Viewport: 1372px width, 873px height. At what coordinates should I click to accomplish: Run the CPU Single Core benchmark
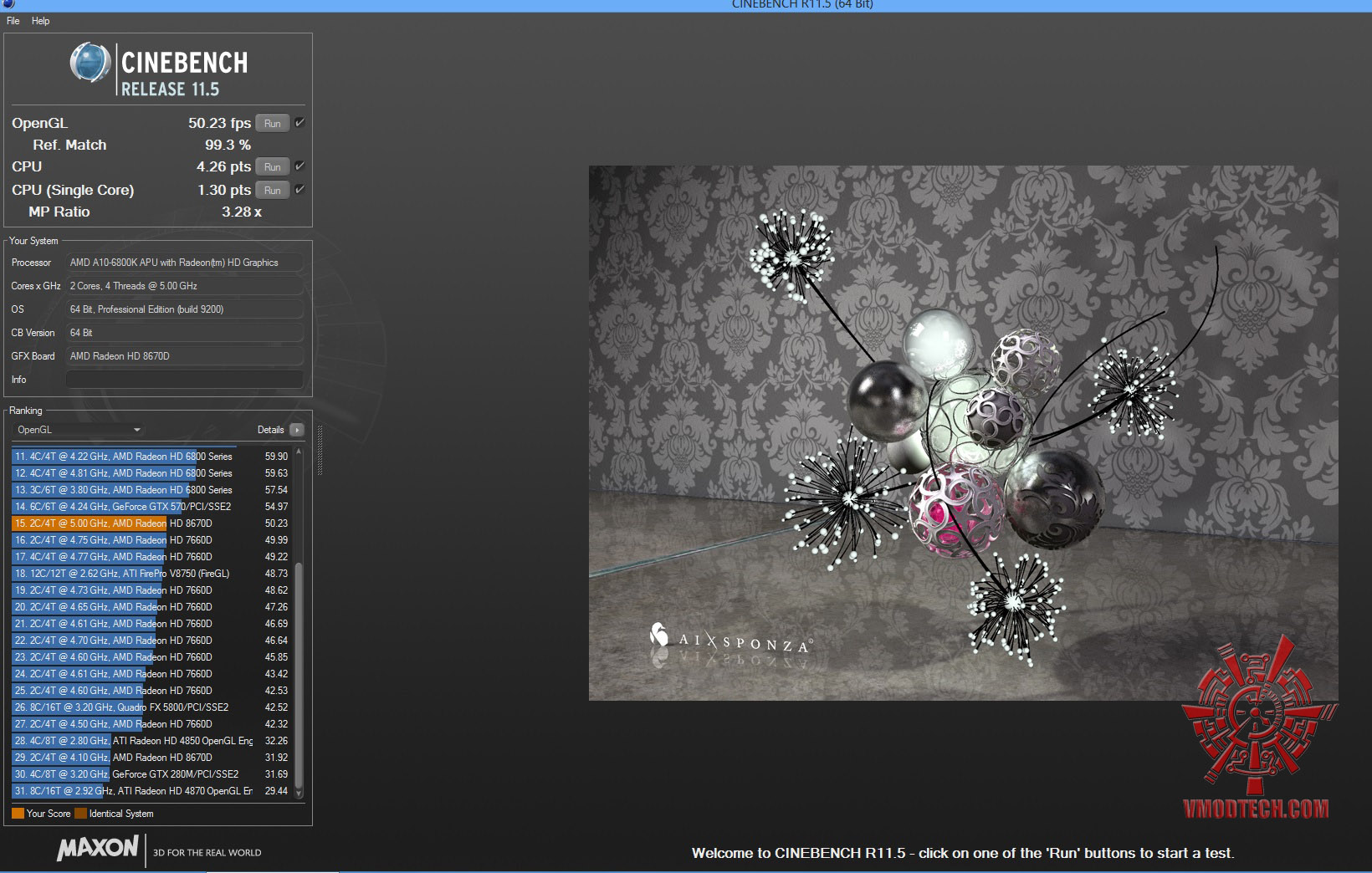click(272, 191)
